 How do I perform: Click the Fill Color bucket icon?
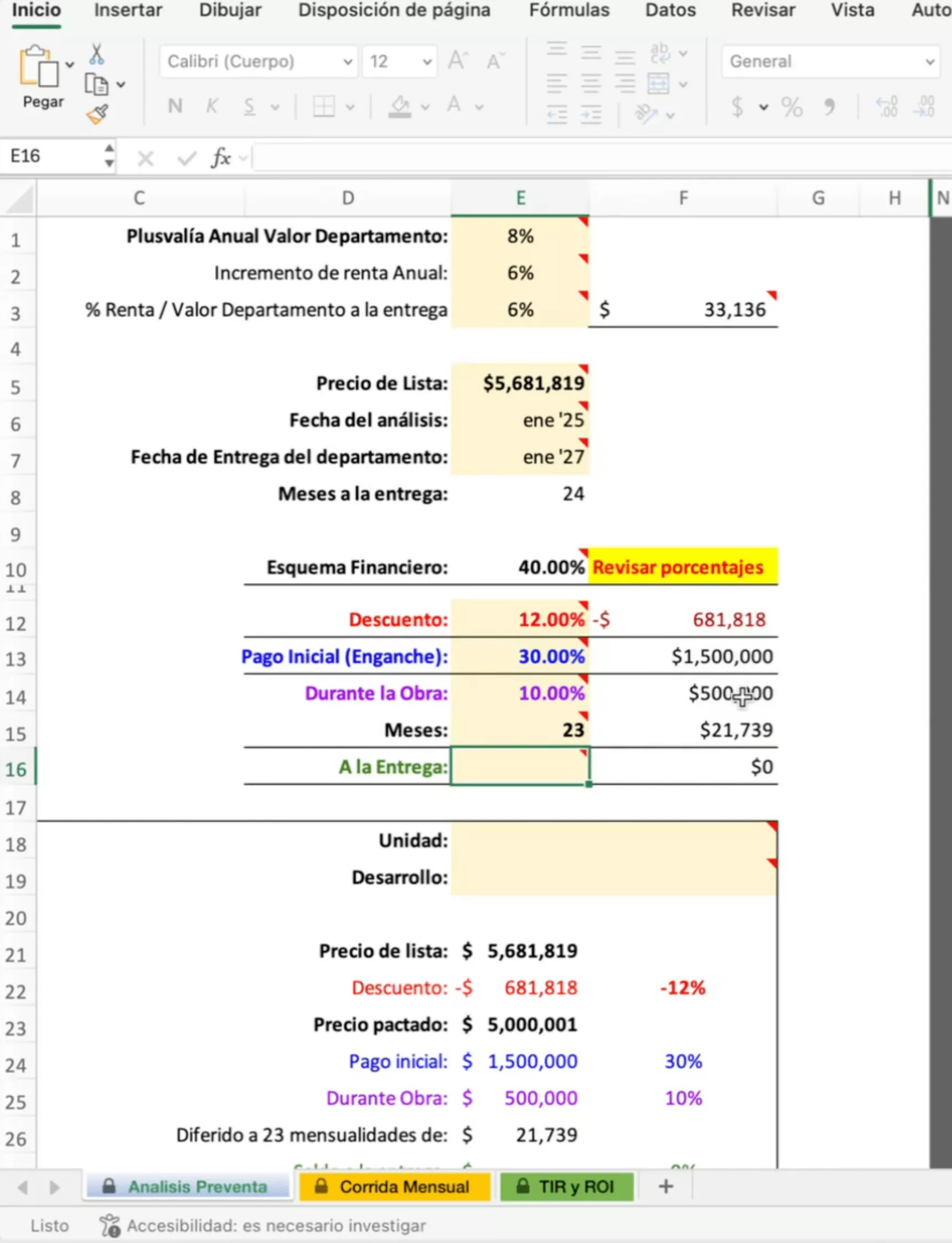(400, 106)
